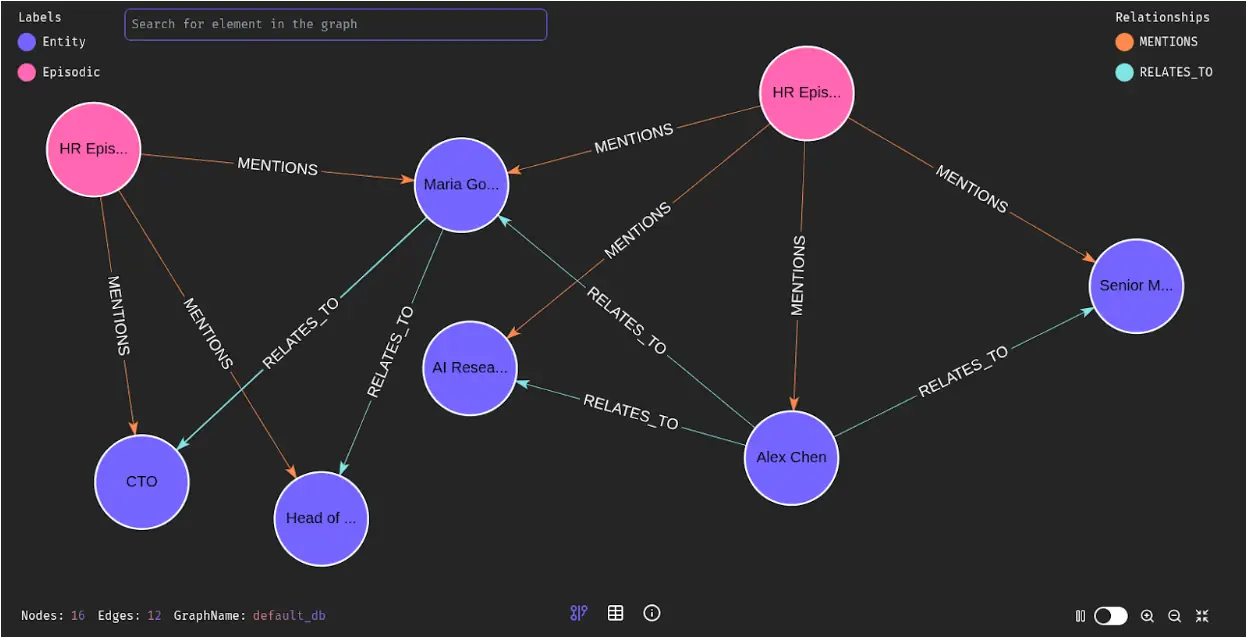Click the AI Resea... node
Image resolution: width=1246 pixels, height=637 pixels.
[x=470, y=368]
